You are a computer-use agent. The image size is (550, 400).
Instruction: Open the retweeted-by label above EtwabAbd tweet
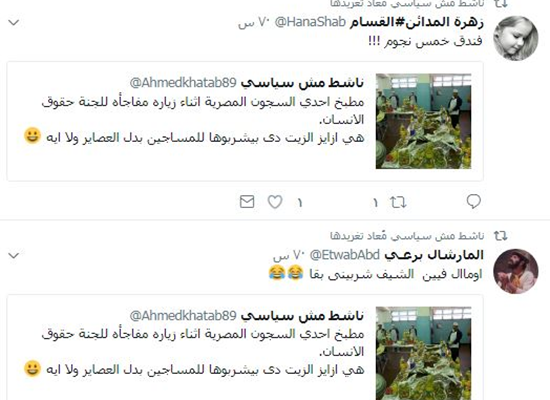pos(407,236)
